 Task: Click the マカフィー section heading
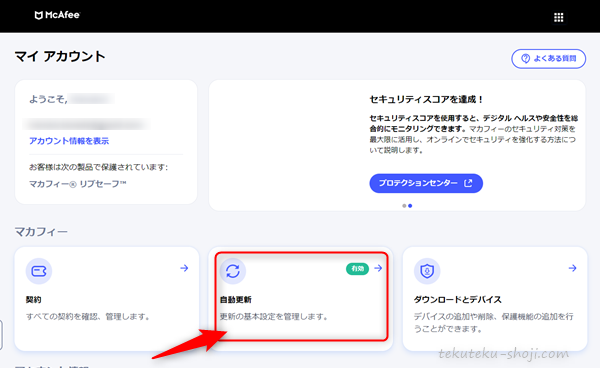[x=41, y=232]
